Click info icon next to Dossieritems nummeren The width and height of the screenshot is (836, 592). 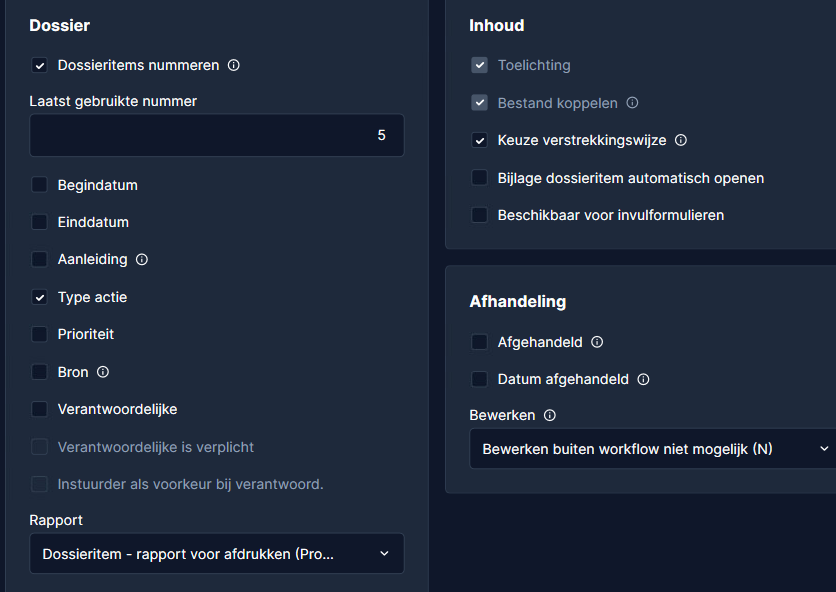click(x=234, y=66)
